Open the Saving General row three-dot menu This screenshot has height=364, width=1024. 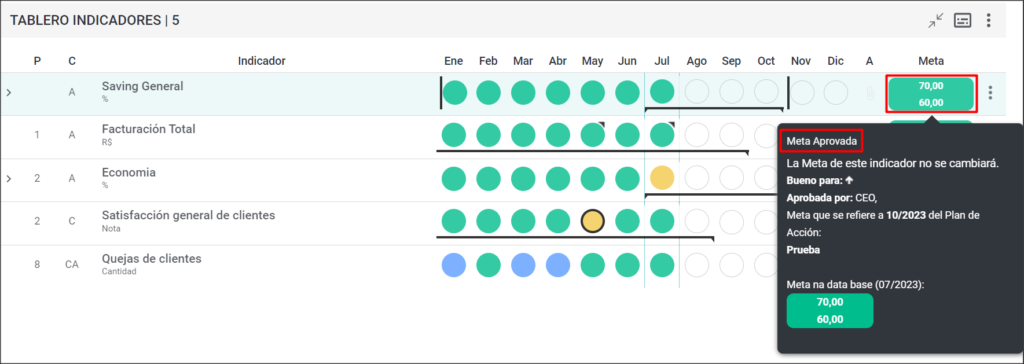991,93
